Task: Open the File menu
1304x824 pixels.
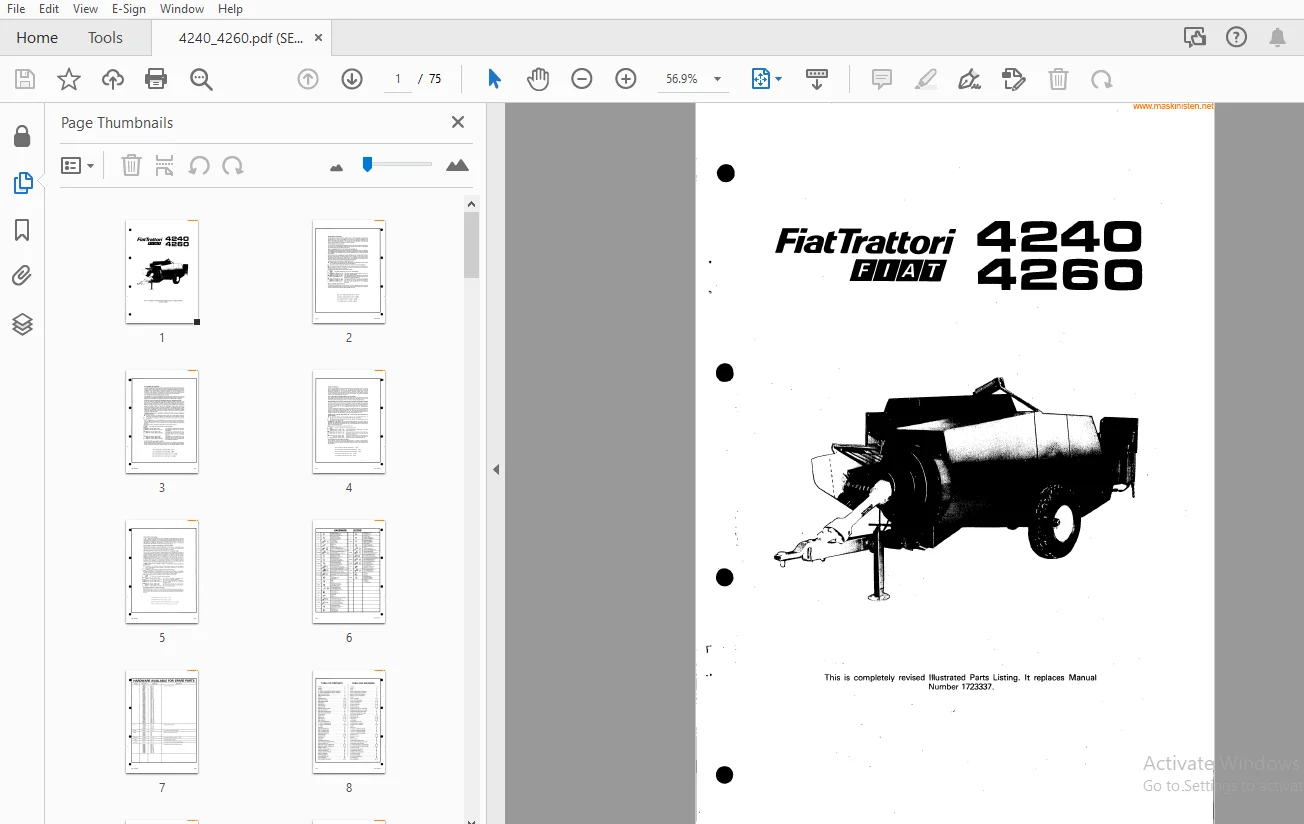Action: point(16,9)
